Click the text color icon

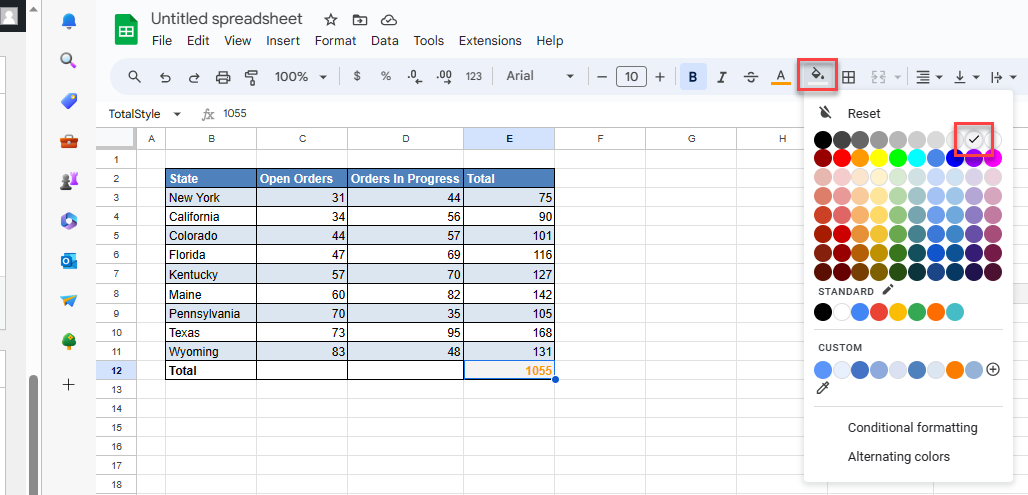point(781,77)
